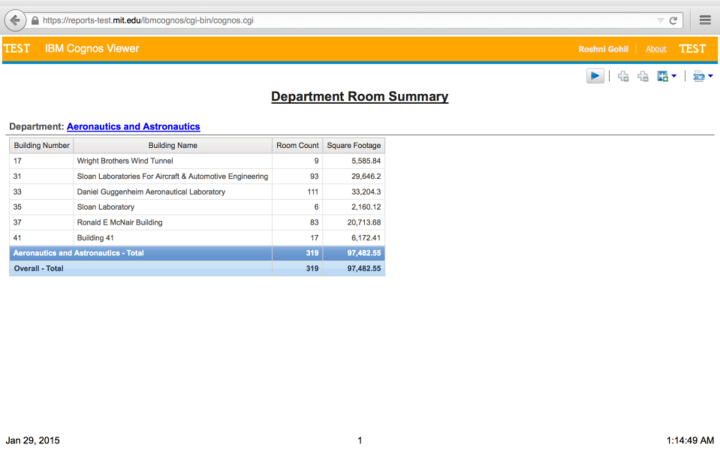Viewport: 720px width, 450px height.
Task: Click the padlock icon in the address bar
Action: point(36,20)
